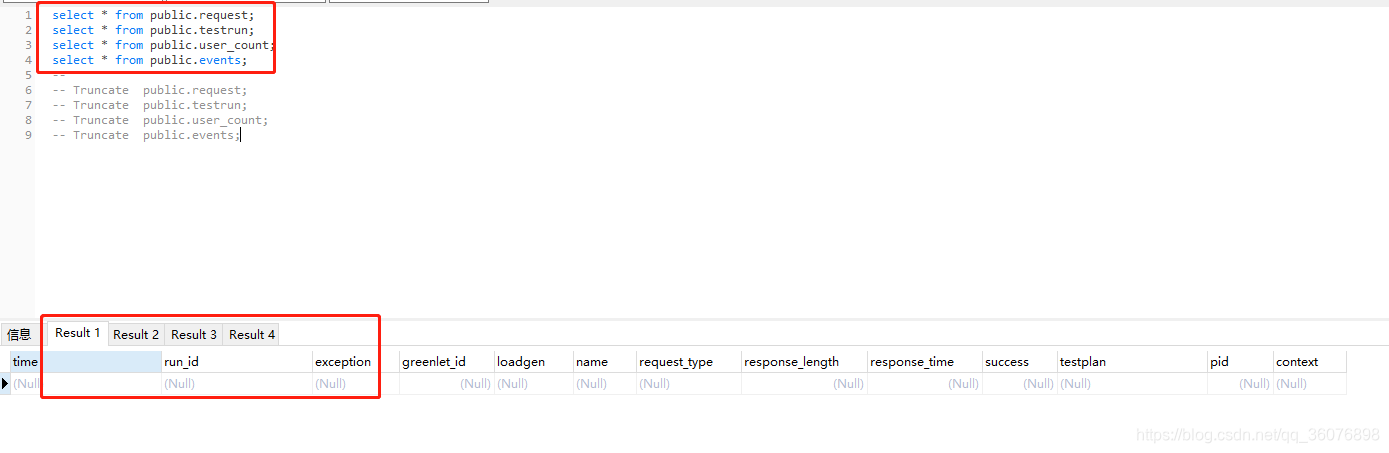Click the '-- Truncate public.request;' comment line
This screenshot has height=453, width=1389.
[150, 90]
